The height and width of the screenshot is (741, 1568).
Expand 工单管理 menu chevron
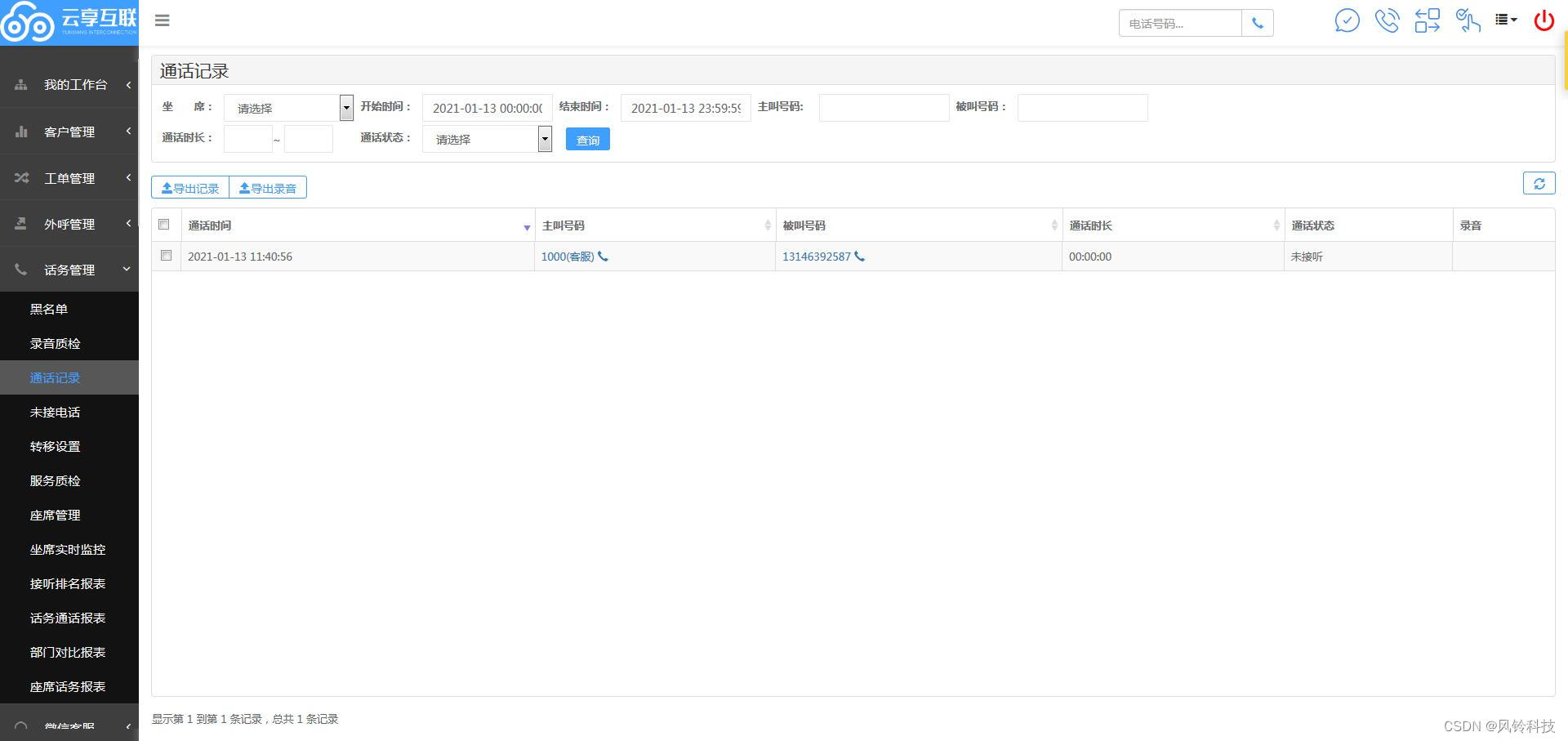pos(128,178)
